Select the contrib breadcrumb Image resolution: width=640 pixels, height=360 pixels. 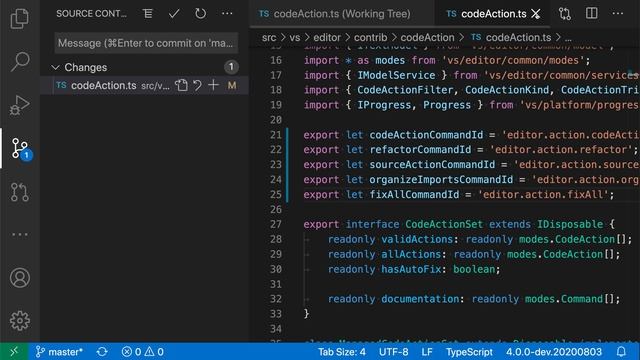tap(370, 38)
